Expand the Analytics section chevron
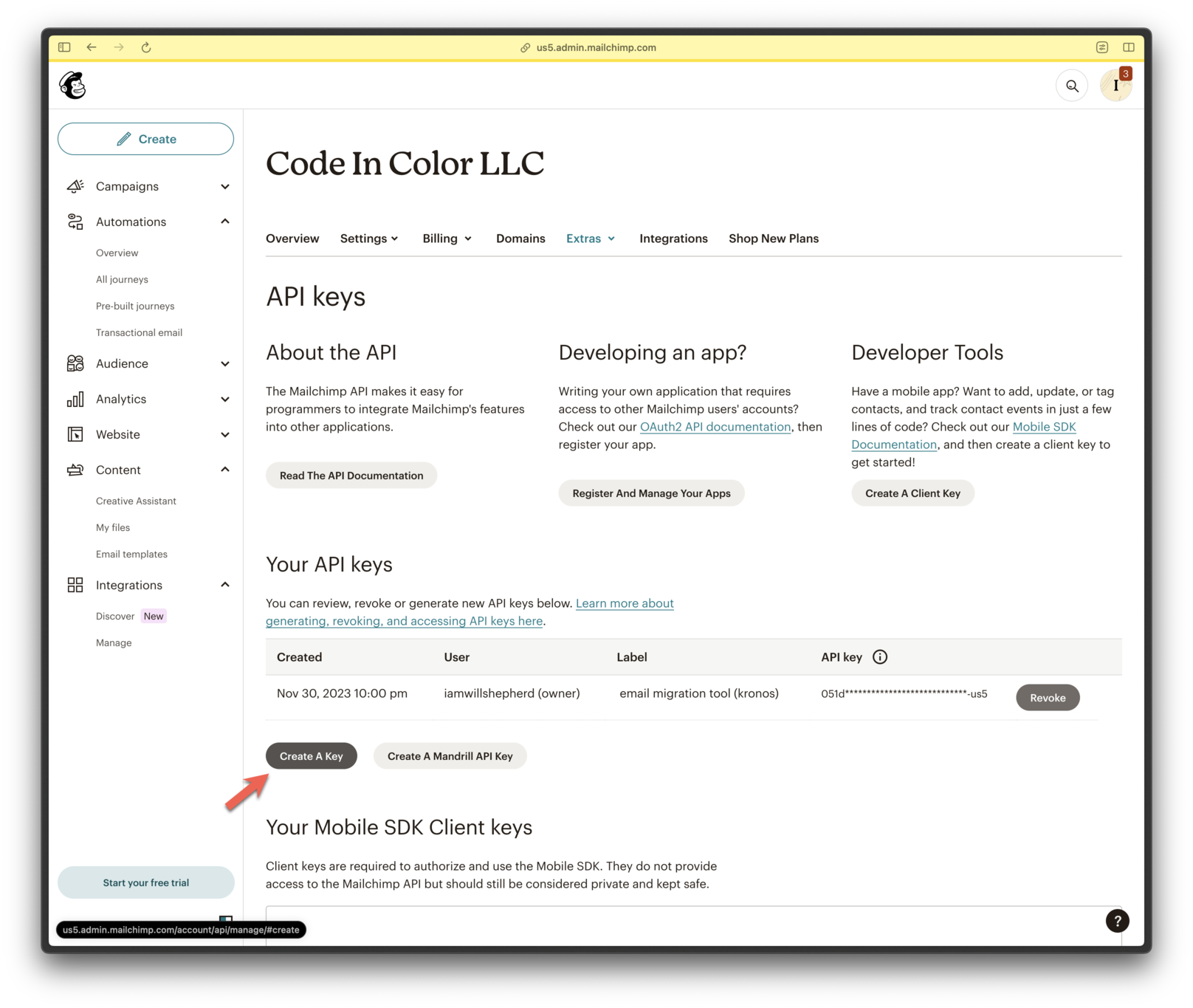1193x1008 pixels. (225, 399)
